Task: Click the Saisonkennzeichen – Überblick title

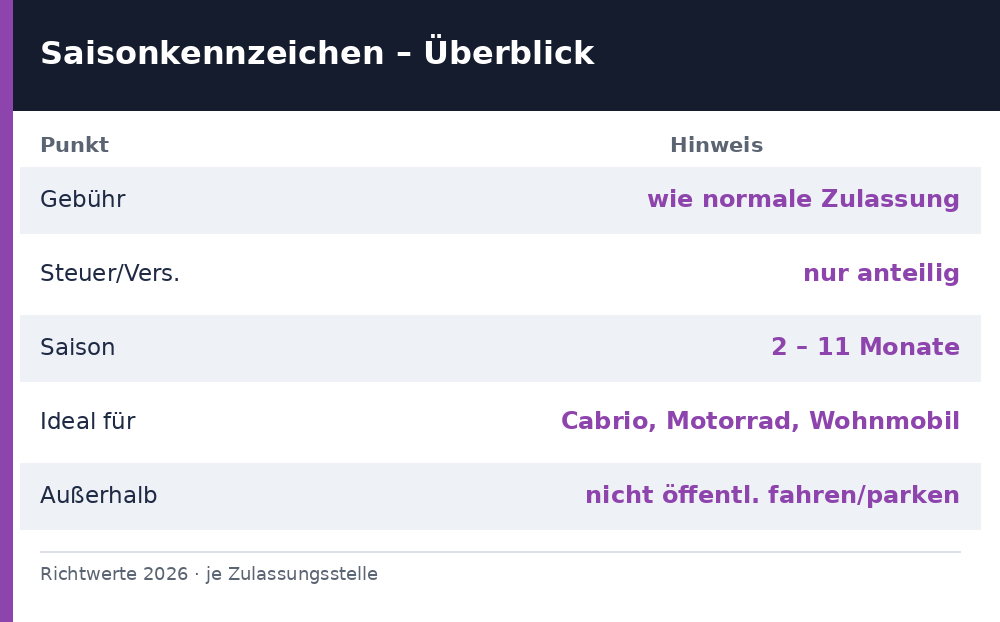Action: 317,52
